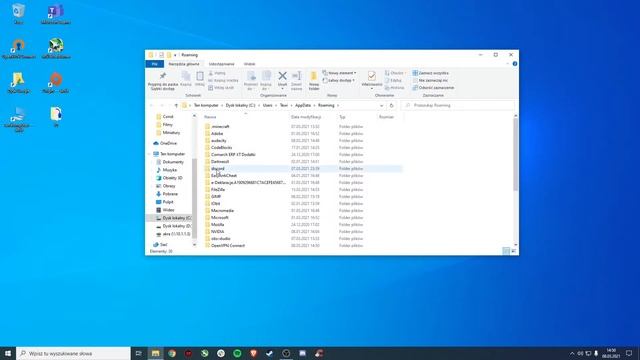640x360 pixels.
Task: Click the Zmień nazwę rename icon
Action: pos(296,76)
